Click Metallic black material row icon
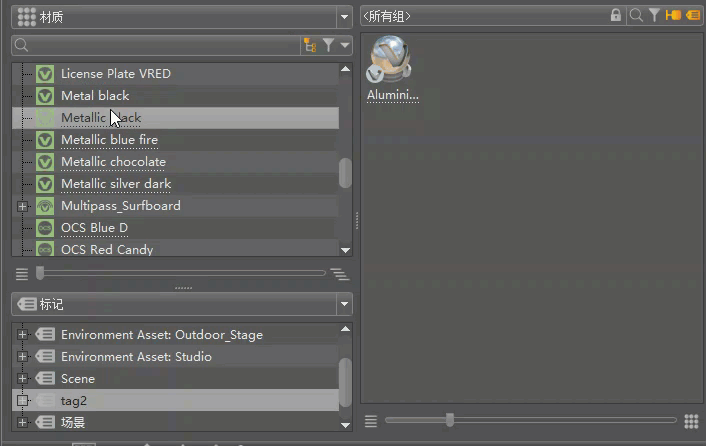Viewport: 706px width, 446px height. pos(45,117)
